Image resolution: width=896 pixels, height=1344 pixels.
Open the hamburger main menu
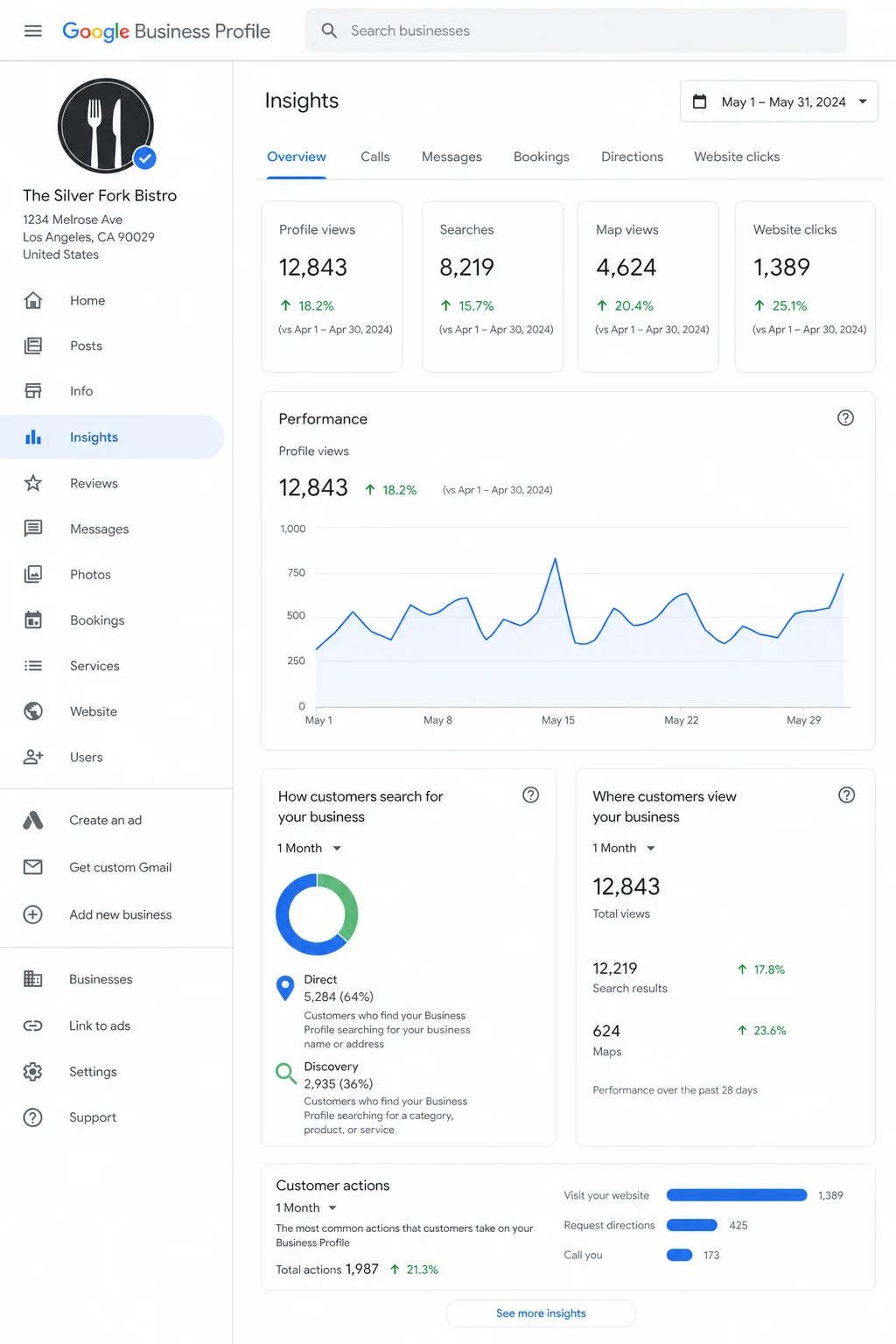click(33, 31)
